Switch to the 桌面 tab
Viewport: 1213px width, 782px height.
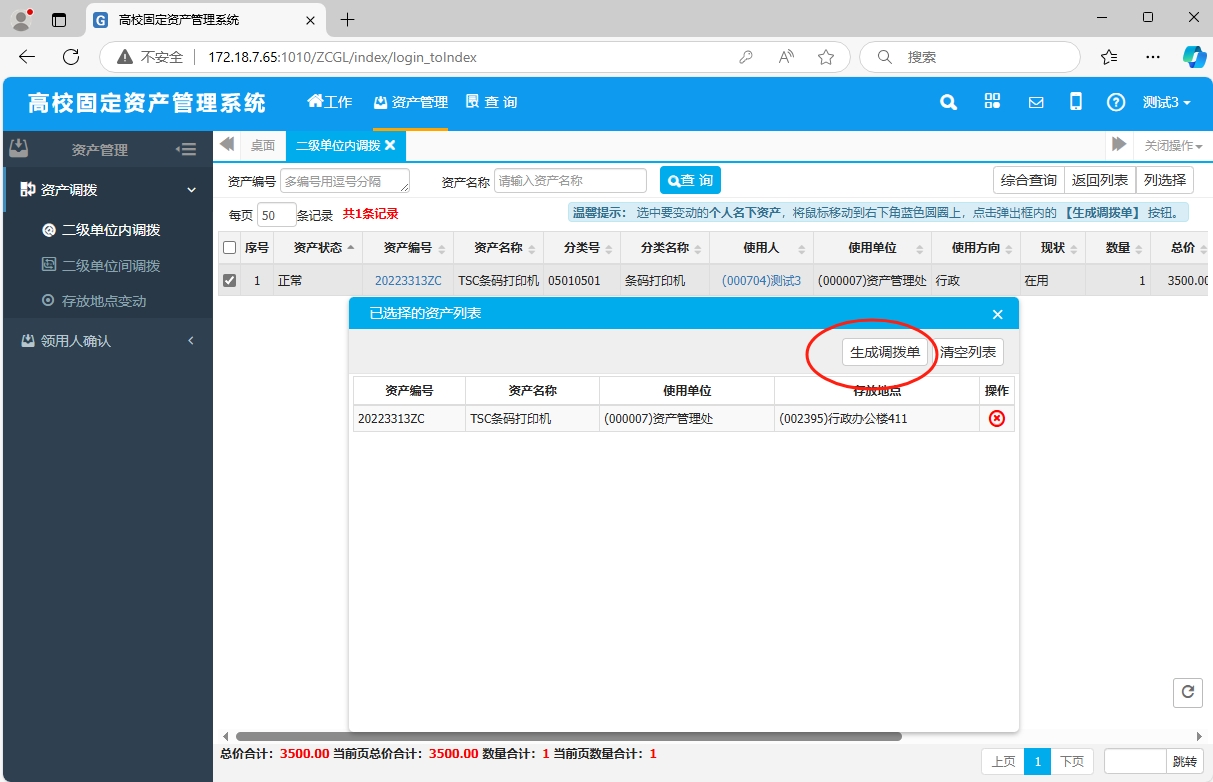click(x=262, y=146)
